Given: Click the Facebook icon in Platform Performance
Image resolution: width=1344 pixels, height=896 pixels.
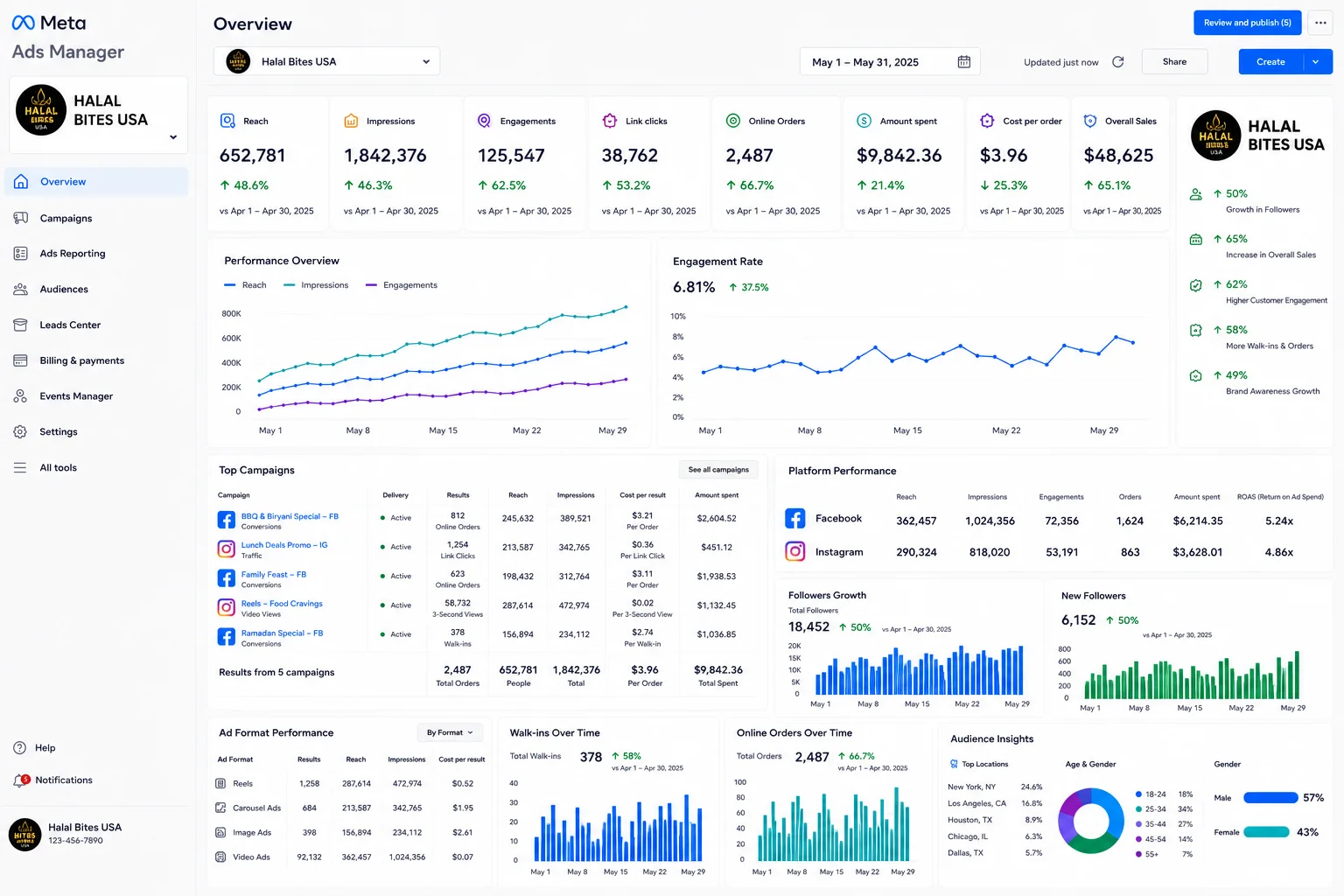Looking at the screenshot, I should [x=795, y=519].
